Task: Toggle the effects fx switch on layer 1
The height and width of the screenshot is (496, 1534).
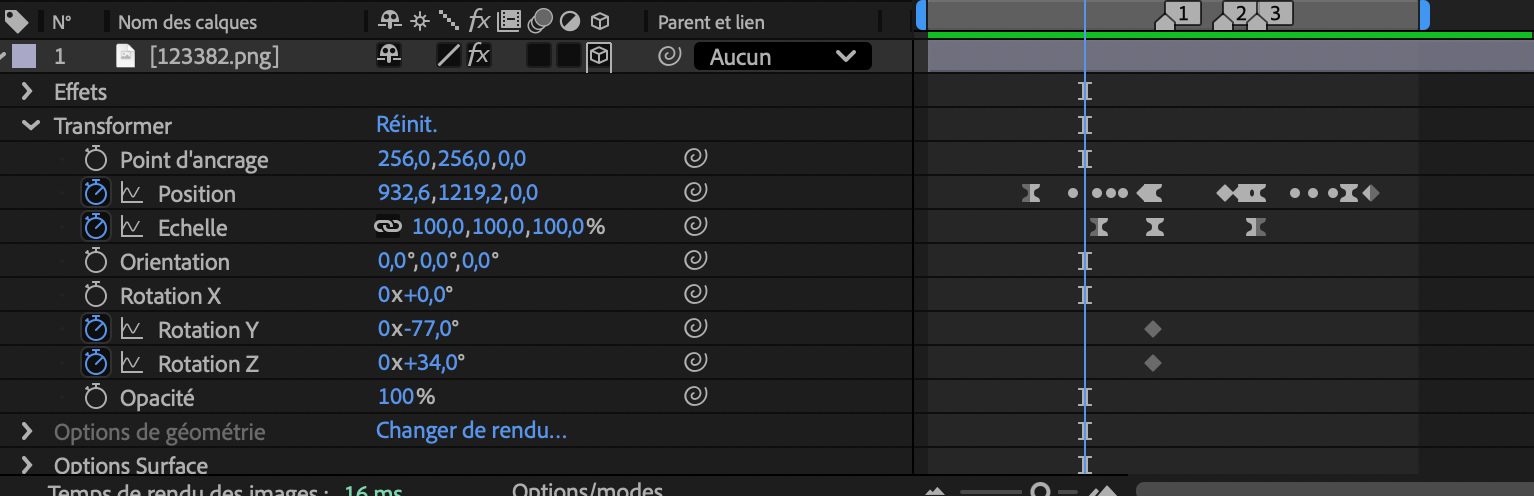Action: [478, 57]
